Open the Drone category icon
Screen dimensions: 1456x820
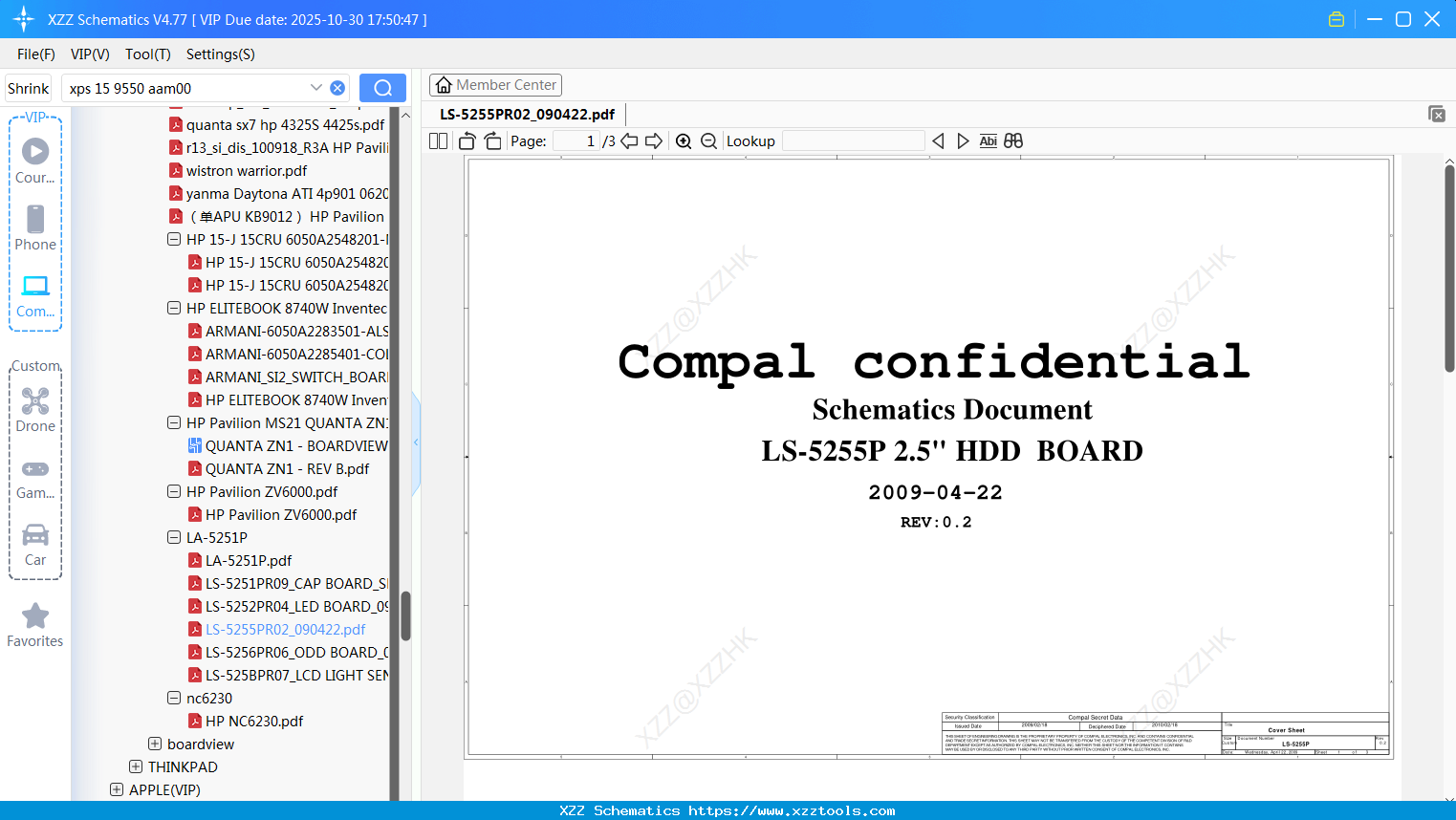pos(35,409)
